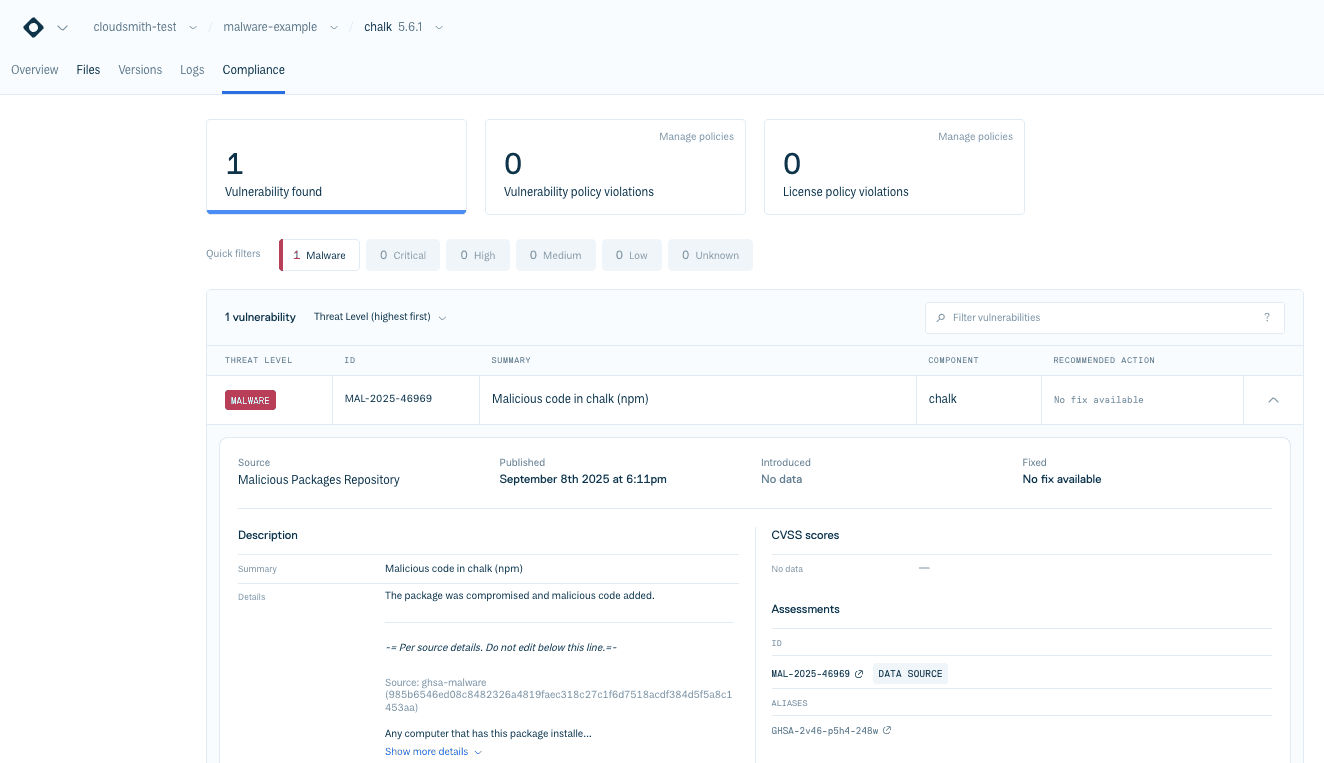Click the THREAT LEVEL column header
This screenshot has width=1324, height=763.
tap(259, 360)
